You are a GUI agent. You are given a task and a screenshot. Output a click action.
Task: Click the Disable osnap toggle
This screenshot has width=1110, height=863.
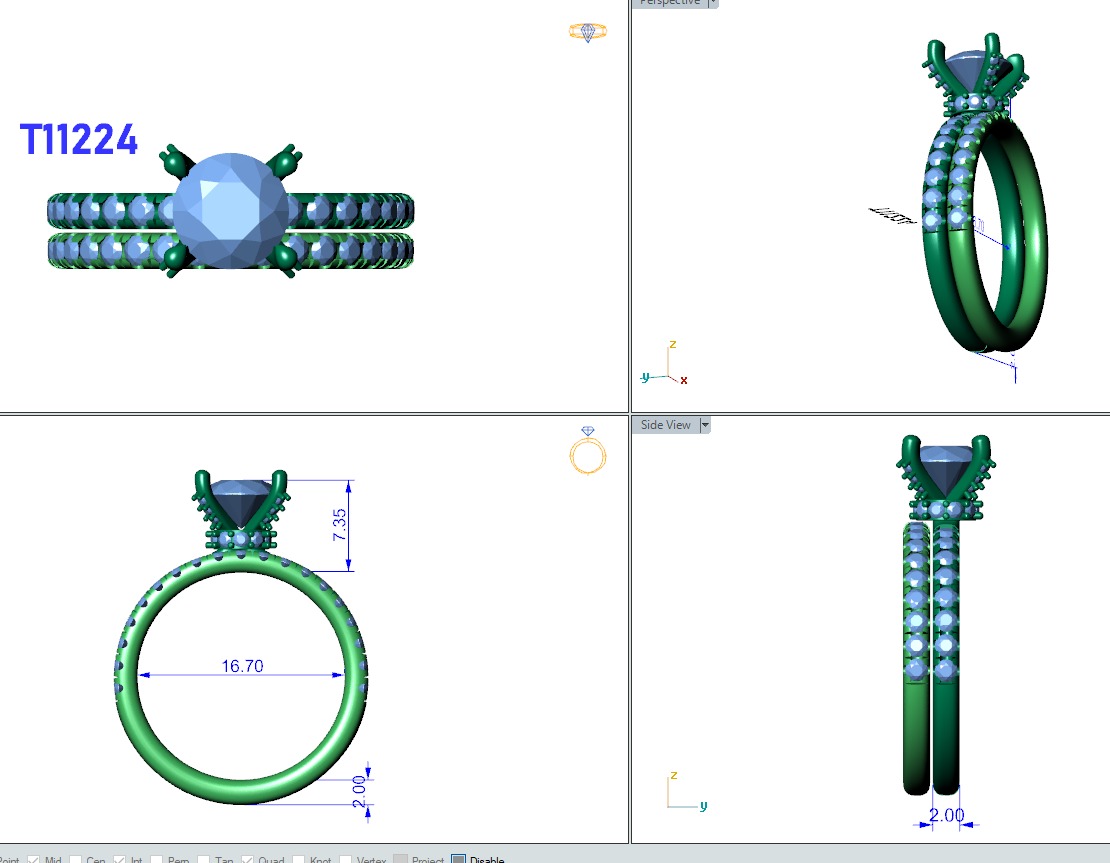(459, 859)
